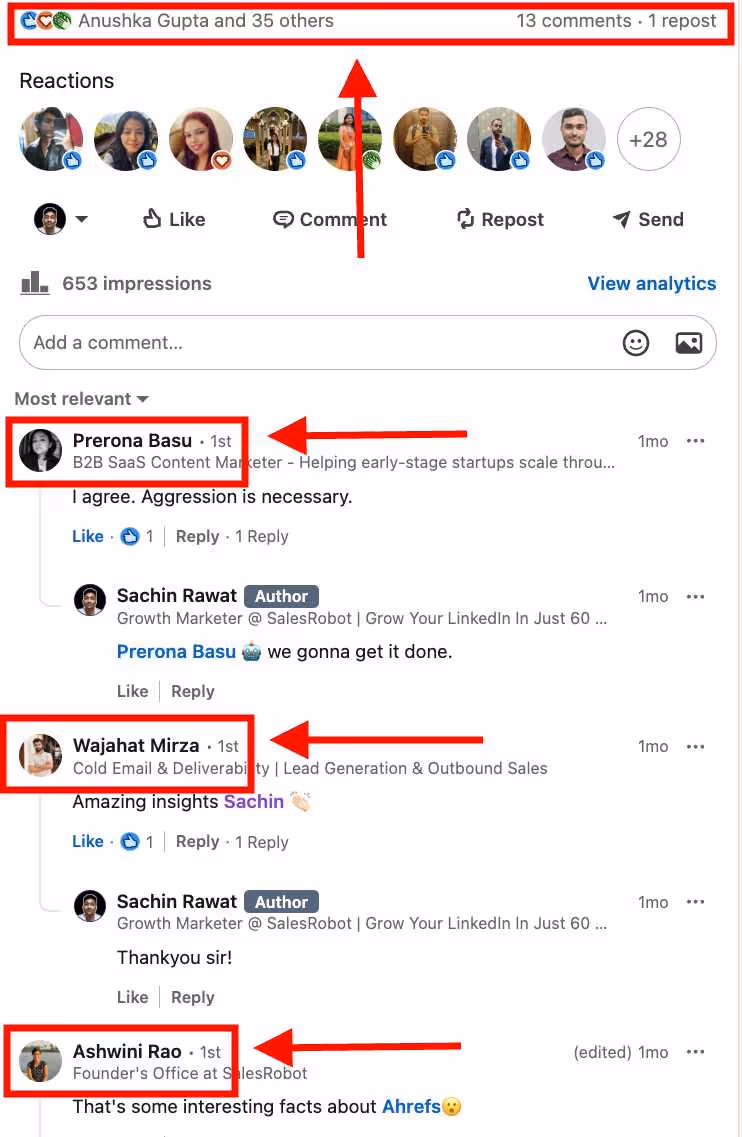Open all reactions via the +28 circle
Viewport: 742px width, 1137px height.
[x=649, y=139]
